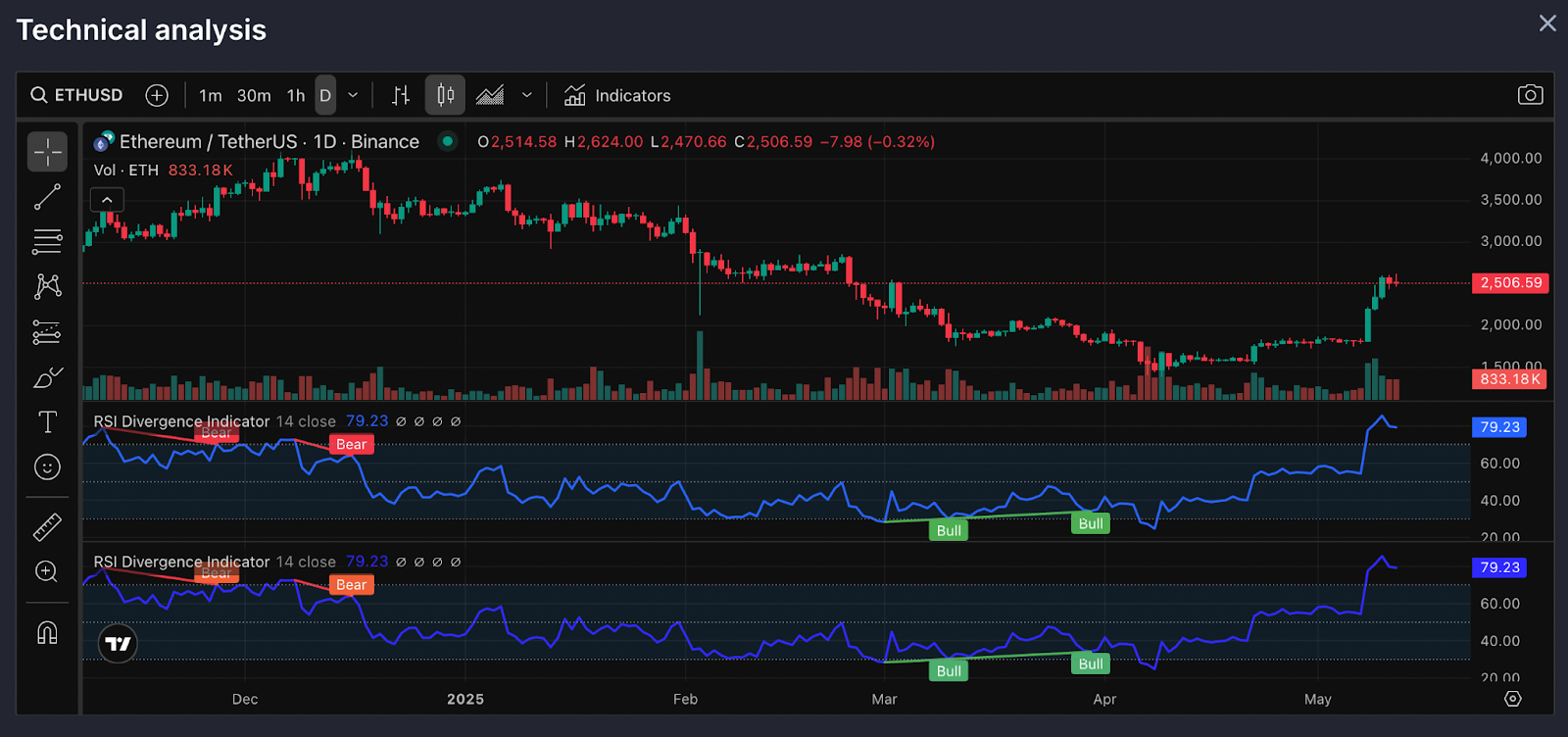Click the green market status dot
This screenshot has height=737, width=1568.
coord(447,141)
